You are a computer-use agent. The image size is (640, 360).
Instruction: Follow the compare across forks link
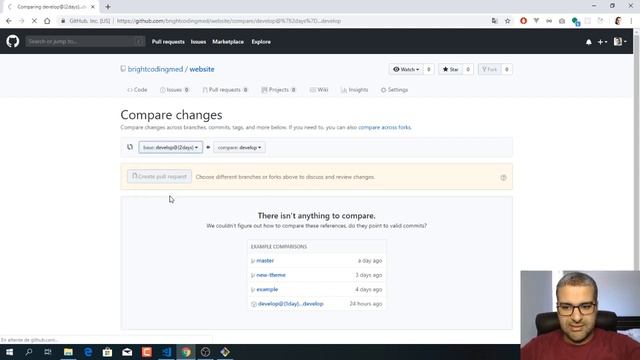[x=384, y=127]
